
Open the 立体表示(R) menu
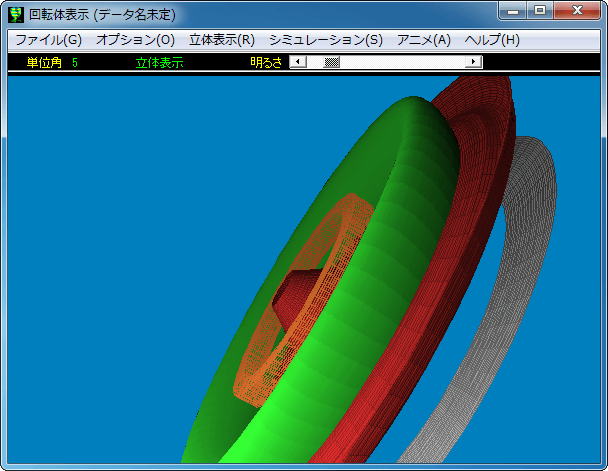coord(221,40)
